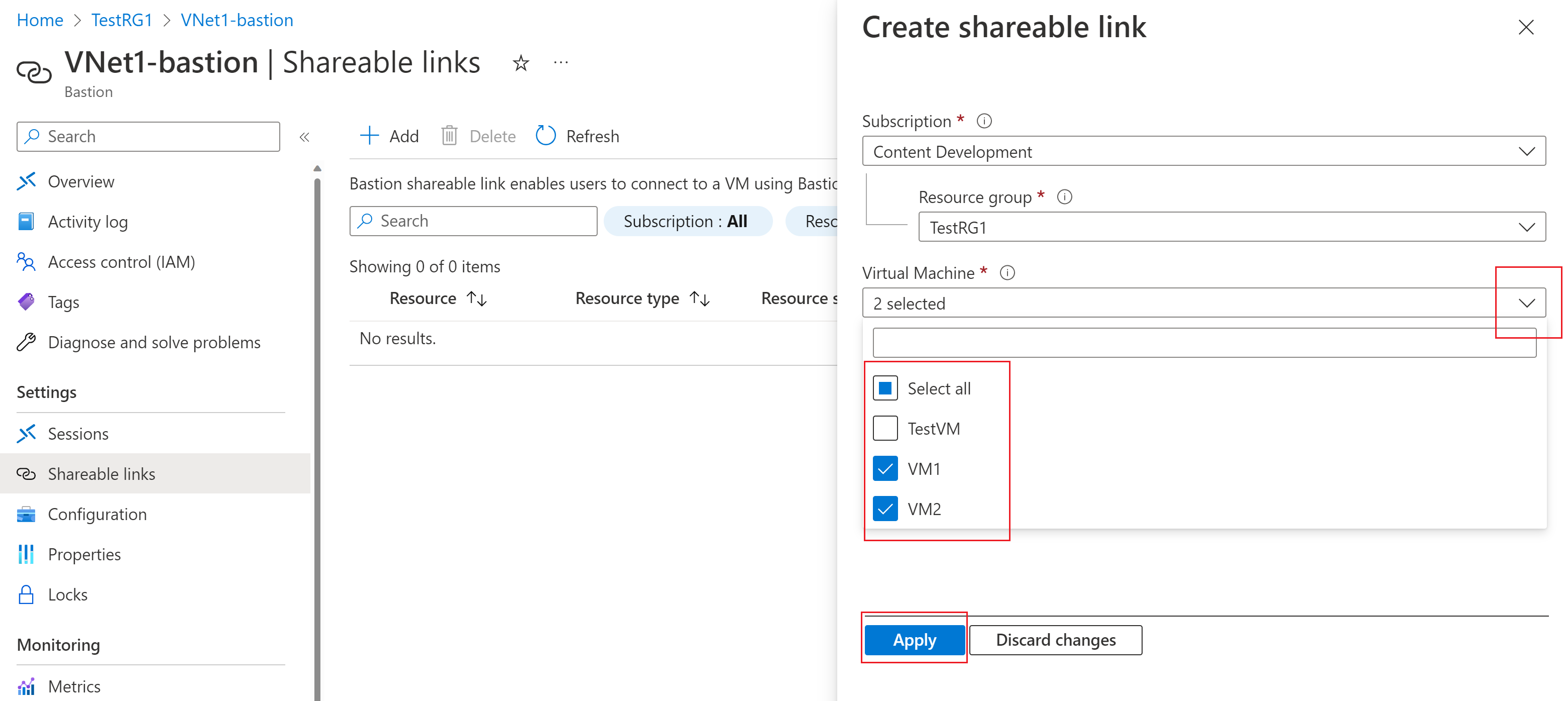Screen dimensions: 1568x701
Task: Click the Add plus icon
Action: (370, 136)
